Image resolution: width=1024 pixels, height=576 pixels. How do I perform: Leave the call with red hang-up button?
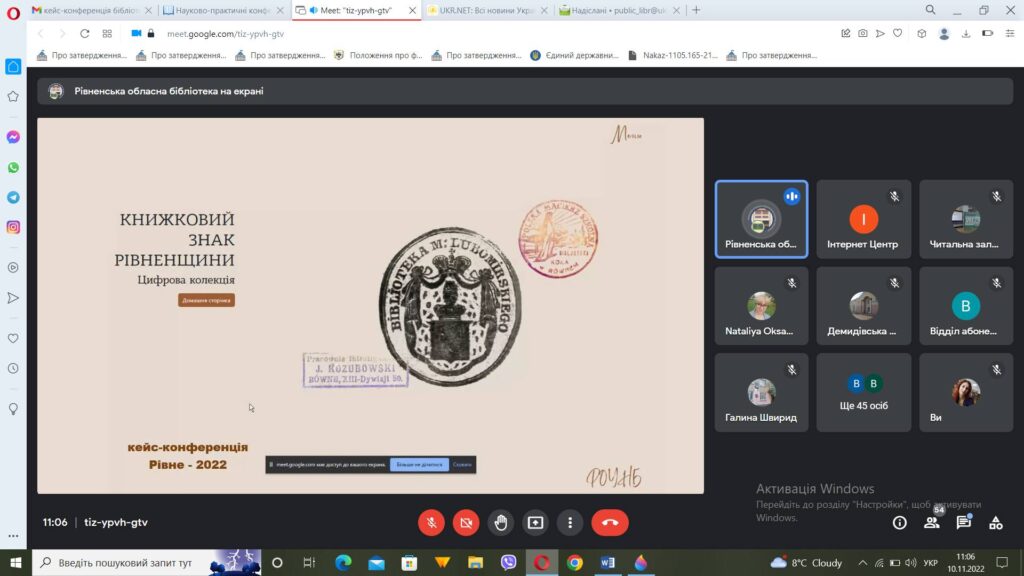coord(609,522)
